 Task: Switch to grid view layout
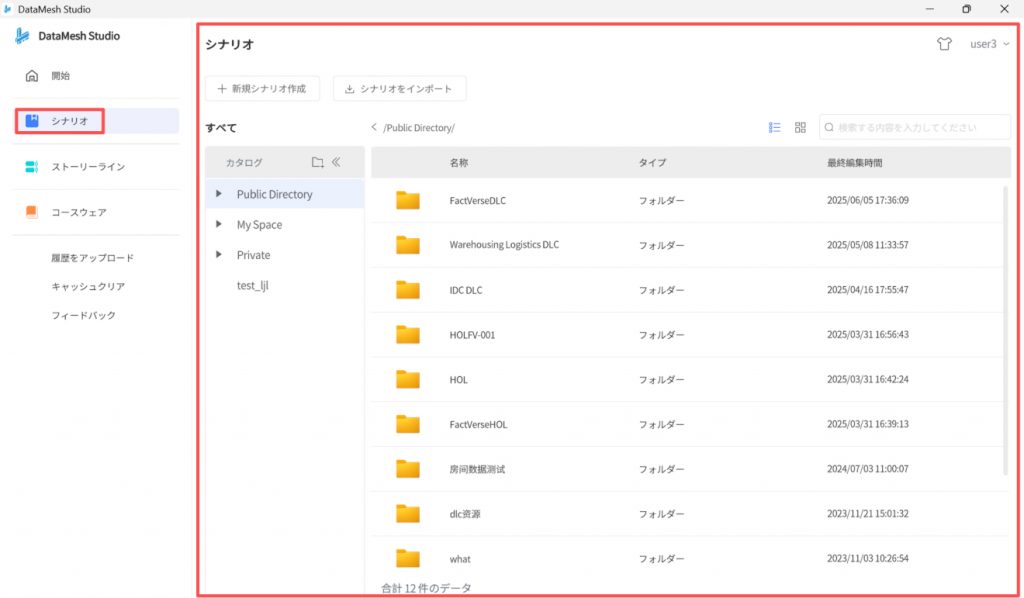click(x=800, y=128)
